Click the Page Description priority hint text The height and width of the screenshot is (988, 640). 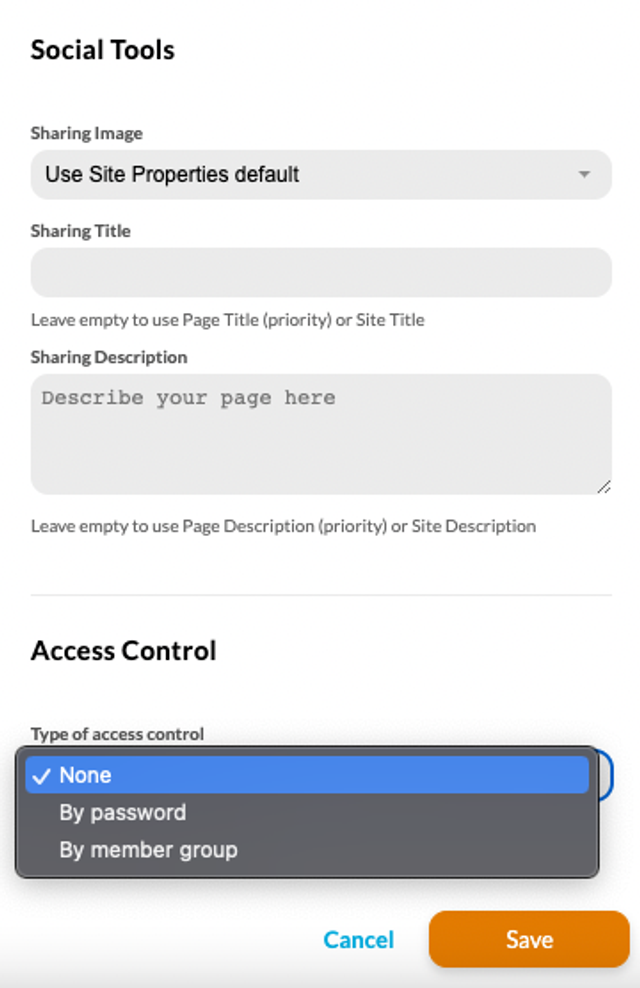(x=283, y=526)
